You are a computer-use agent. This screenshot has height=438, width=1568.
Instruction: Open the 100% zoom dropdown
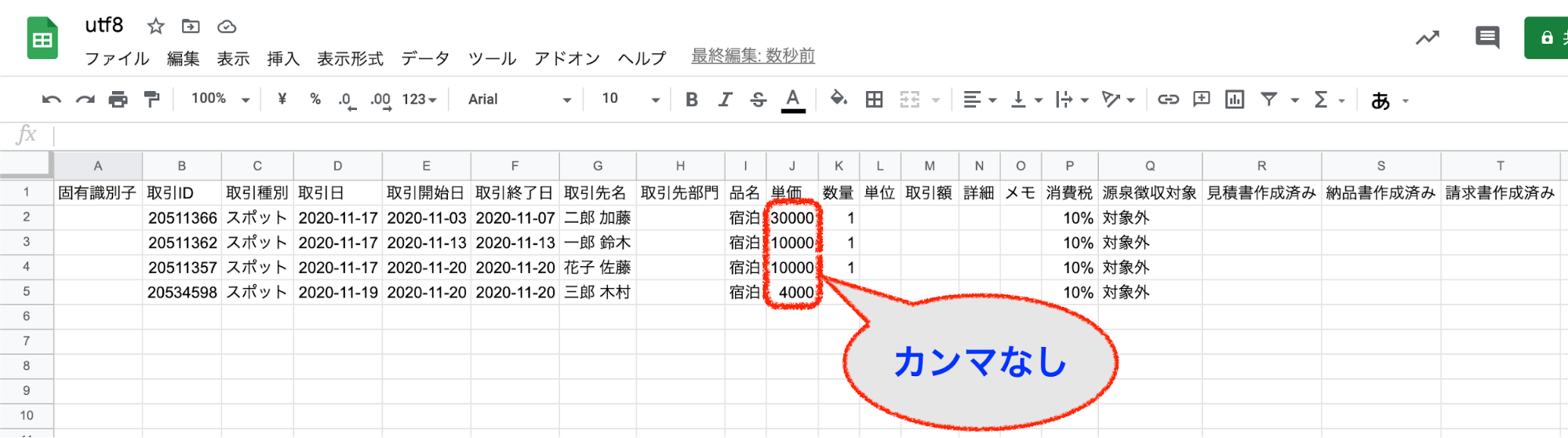[x=220, y=99]
